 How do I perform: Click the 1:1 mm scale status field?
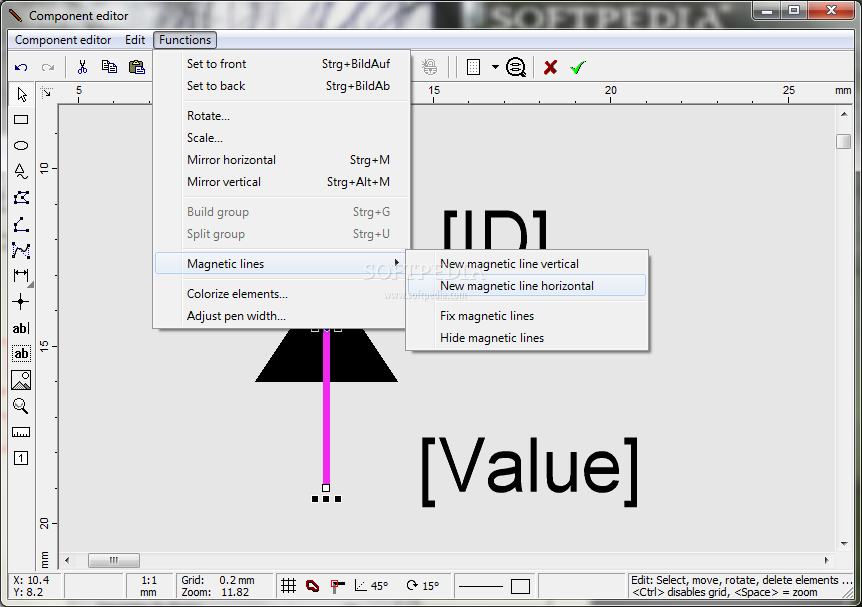point(148,586)
